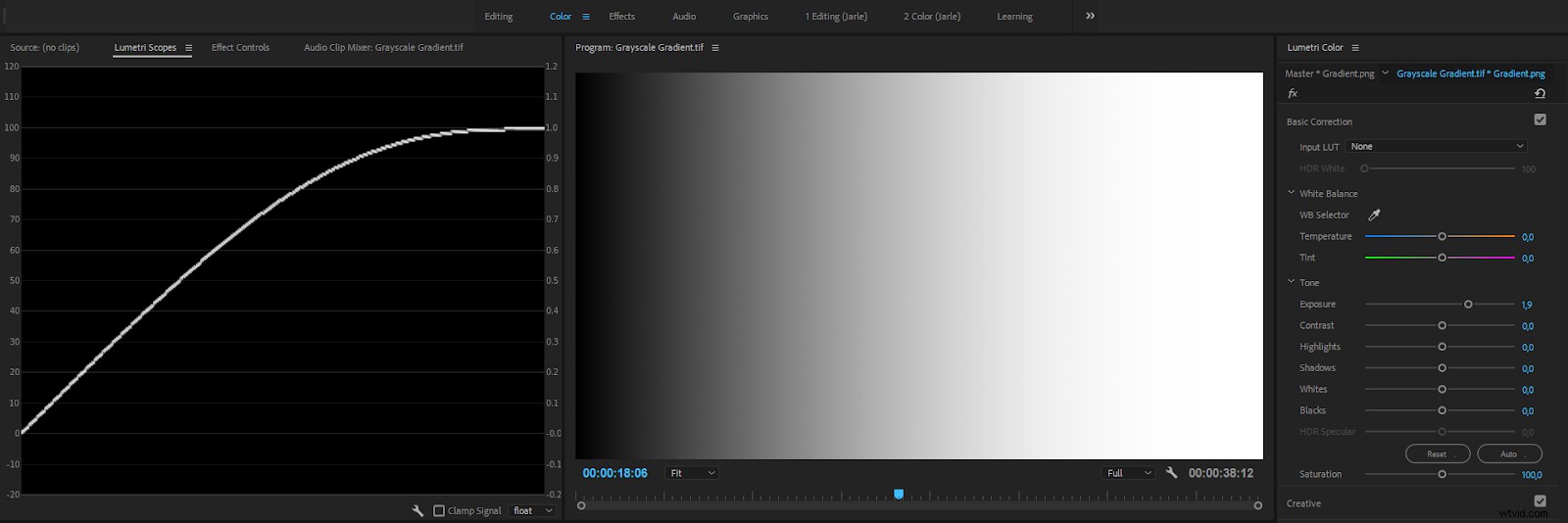Click the Basic Correction section header
1568x523 pixels.
coord(1319,122)
